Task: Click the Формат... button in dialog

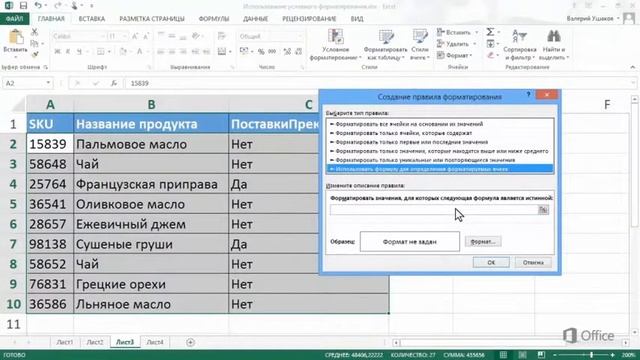Action: point(483,242)
